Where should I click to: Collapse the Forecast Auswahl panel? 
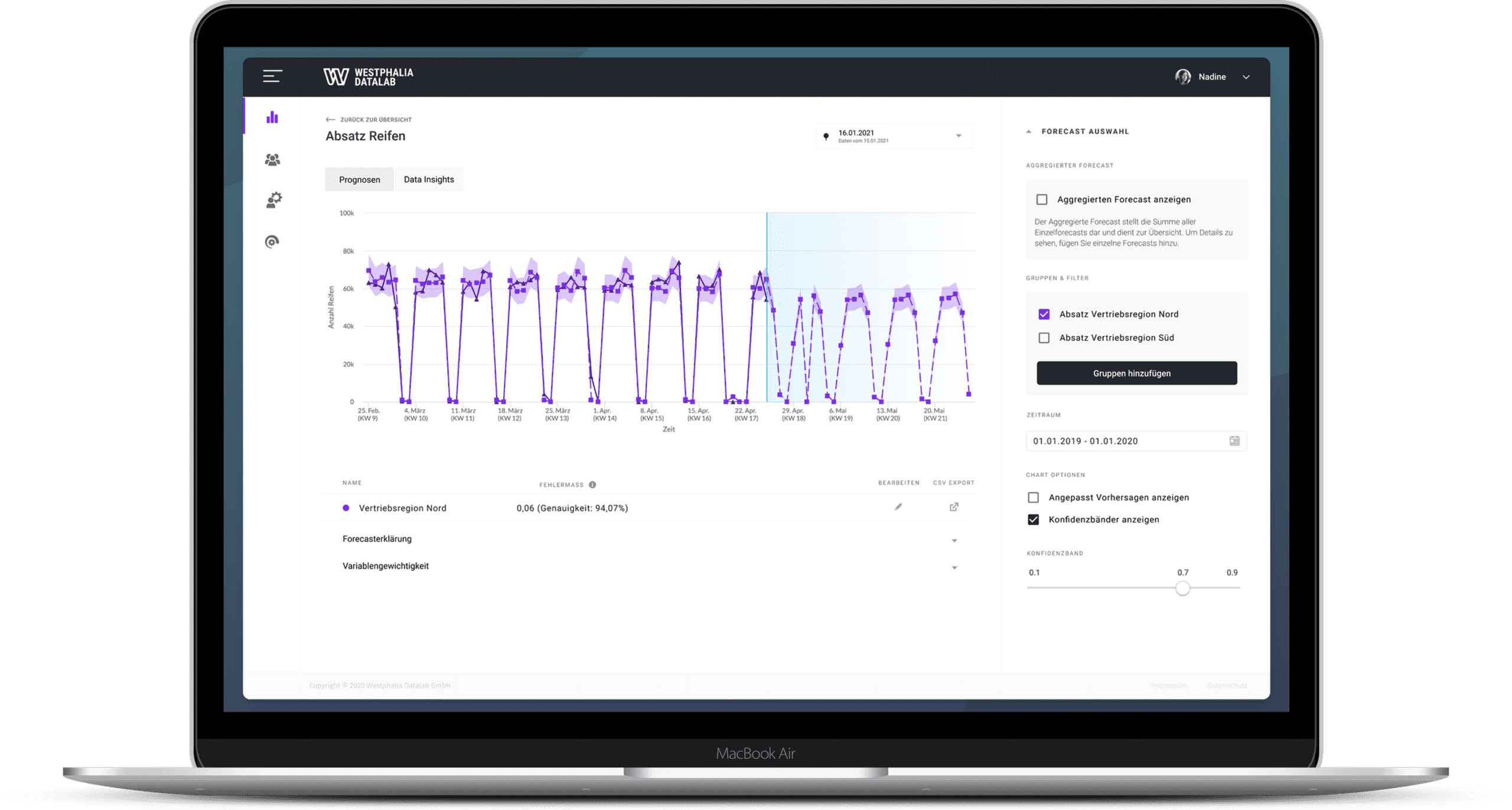[x=1029, y=132]
